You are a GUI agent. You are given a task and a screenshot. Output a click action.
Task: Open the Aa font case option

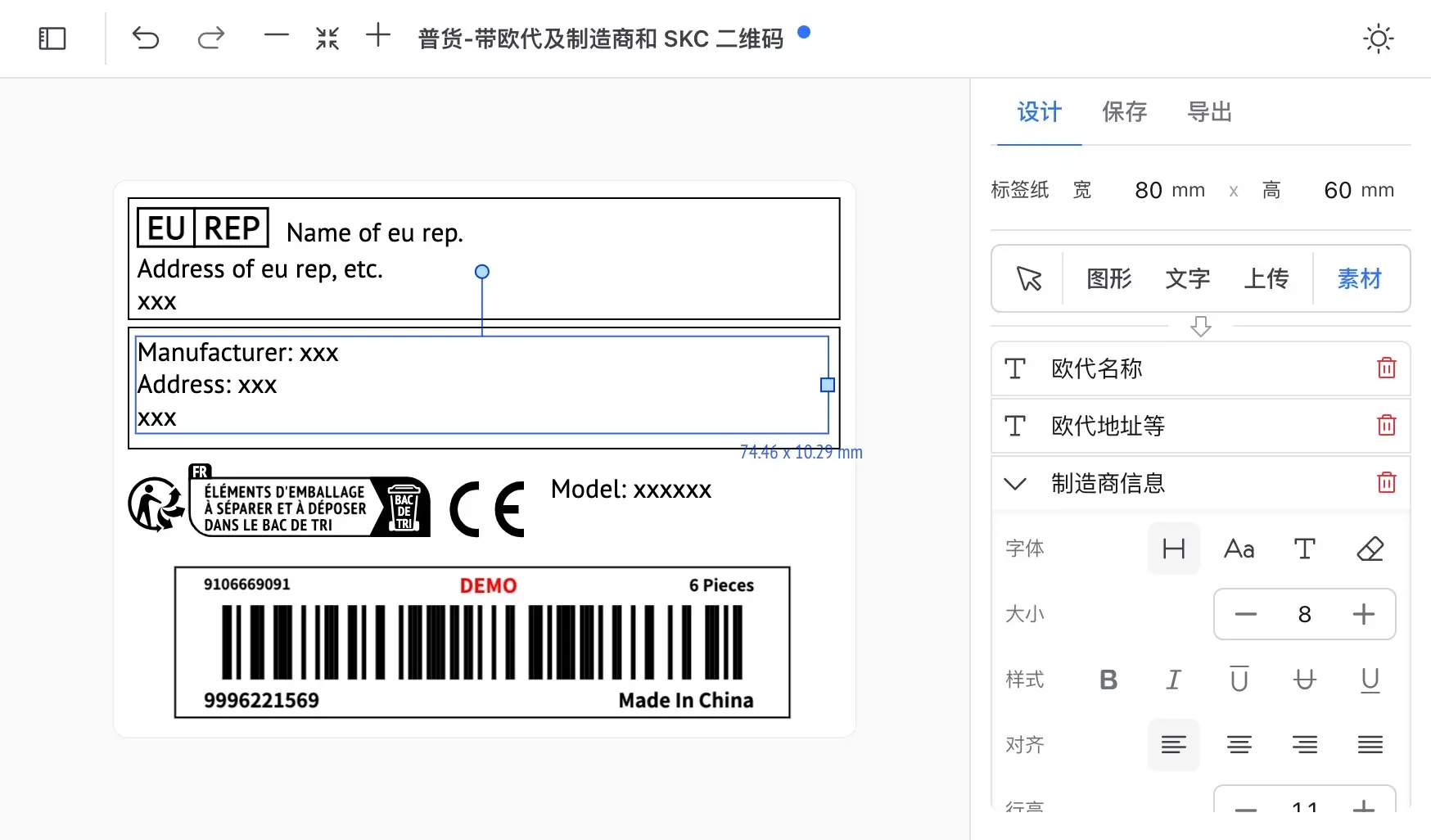point(1239,549)
